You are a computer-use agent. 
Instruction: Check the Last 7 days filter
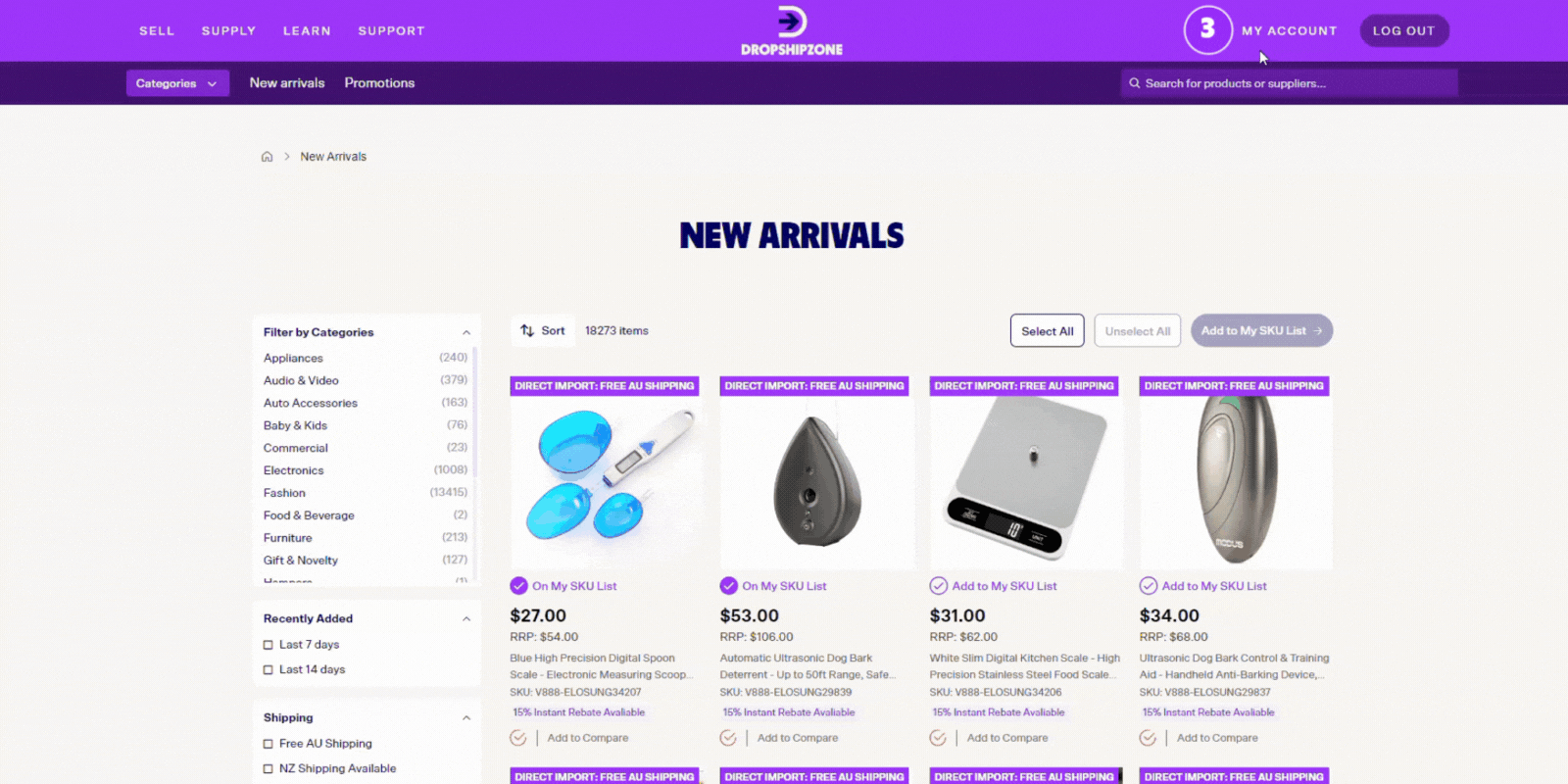click(x=269, y=645)
